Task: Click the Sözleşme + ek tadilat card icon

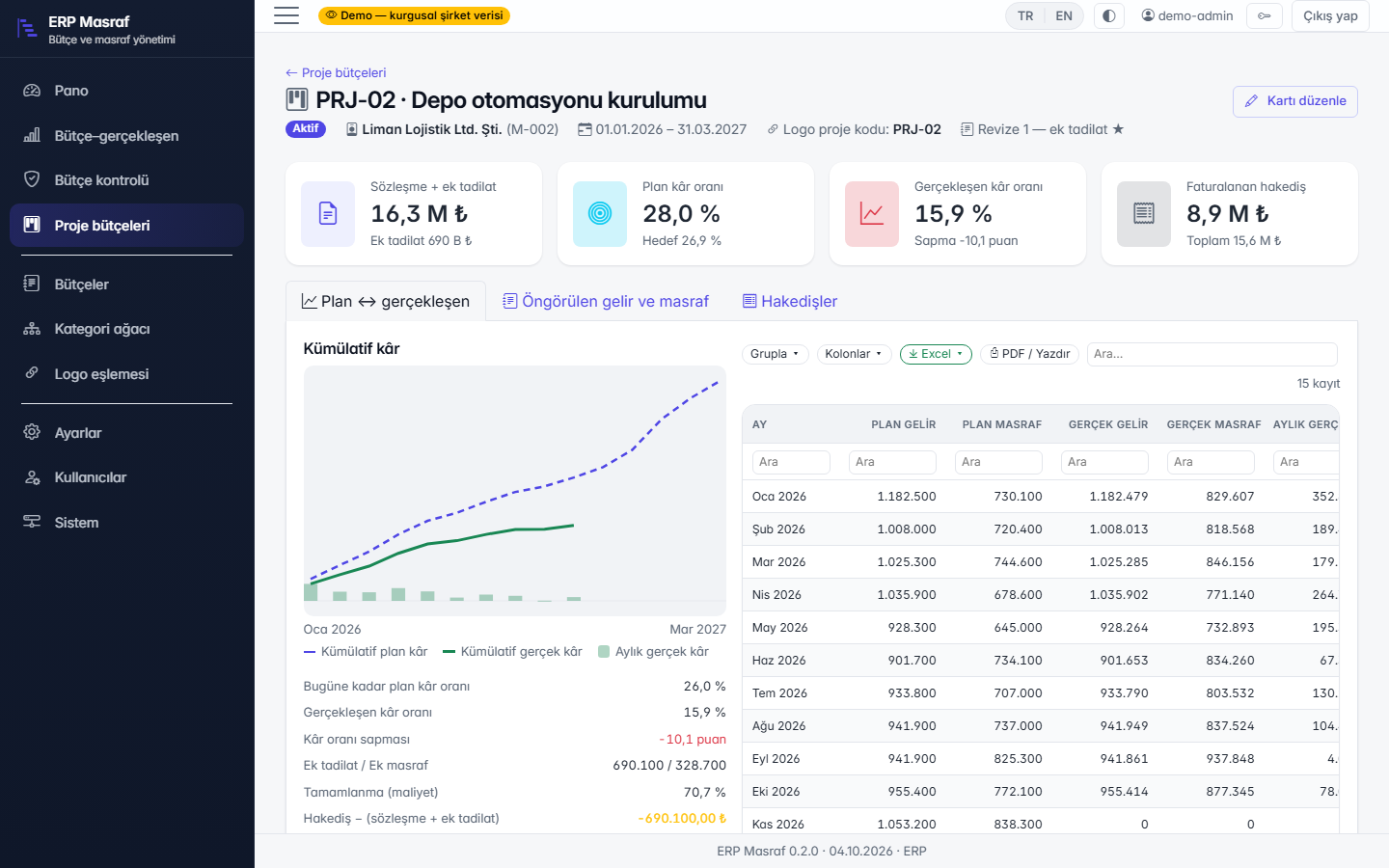Action: [328, 213]
